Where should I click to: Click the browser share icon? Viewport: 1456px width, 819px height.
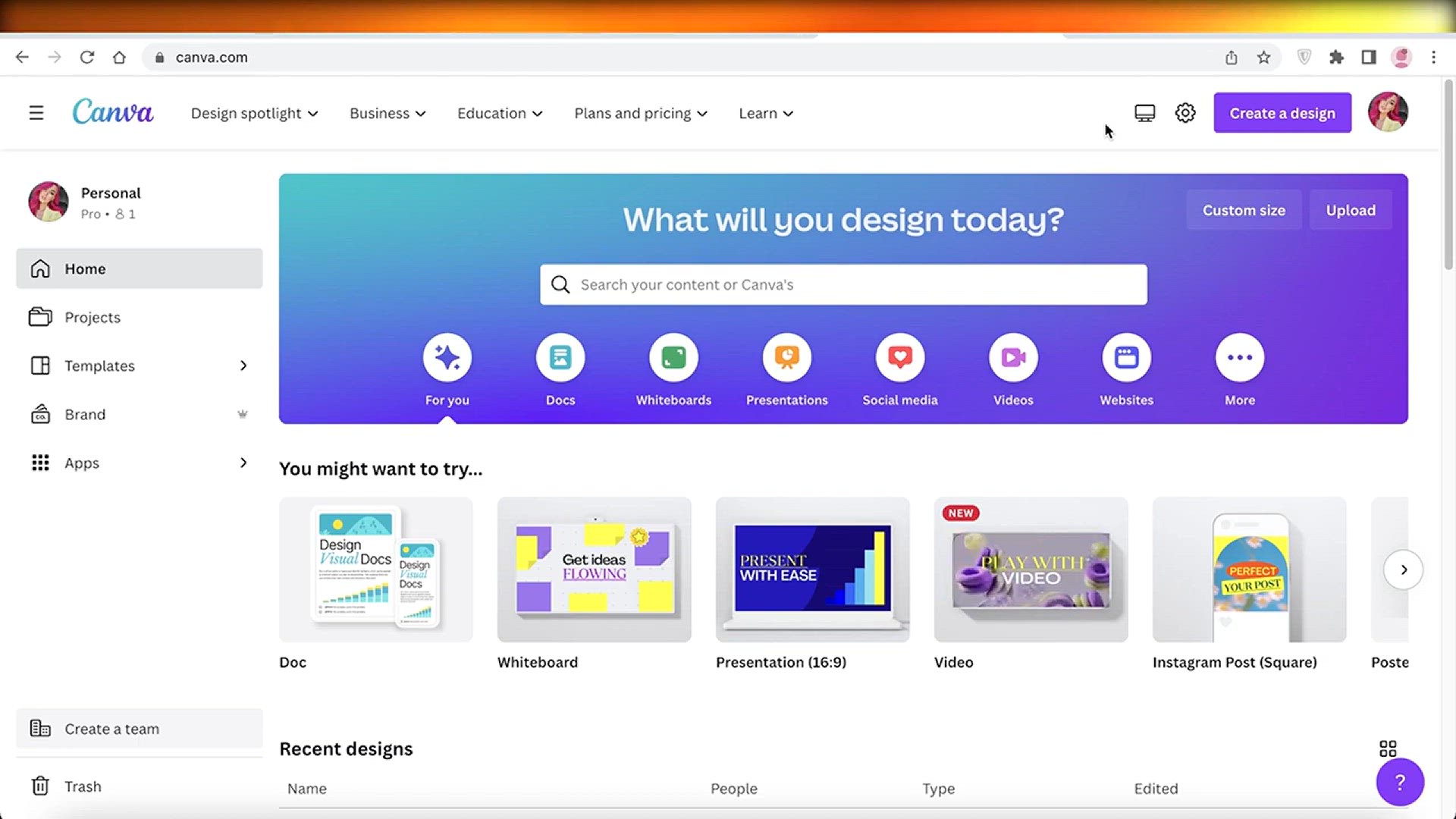click(1232, 57)
